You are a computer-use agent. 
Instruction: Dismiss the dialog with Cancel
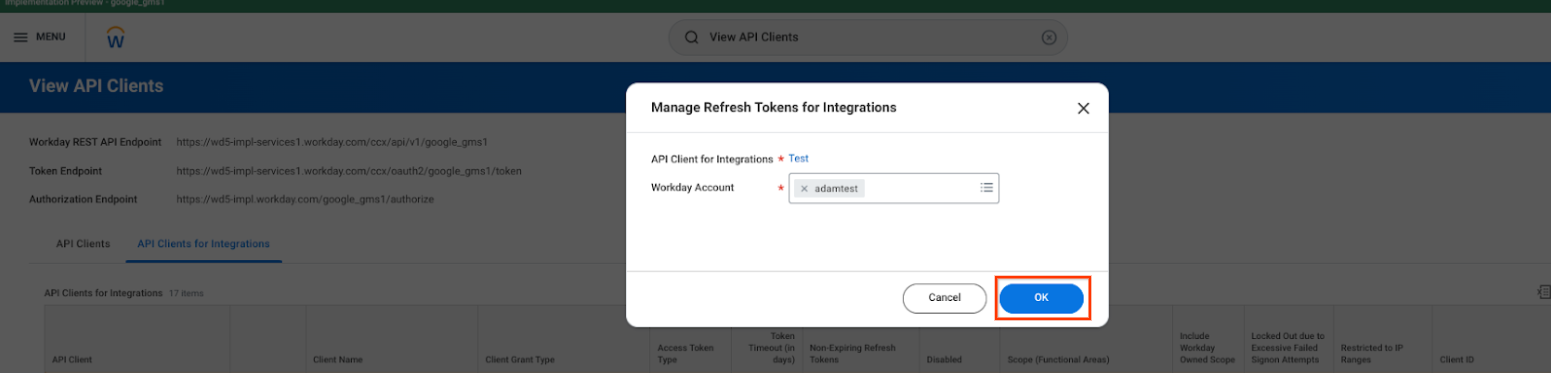944,298
